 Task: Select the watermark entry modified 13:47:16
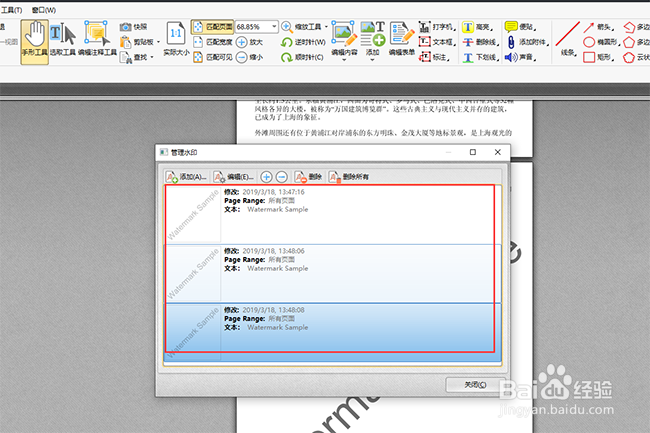coord(333,214)
